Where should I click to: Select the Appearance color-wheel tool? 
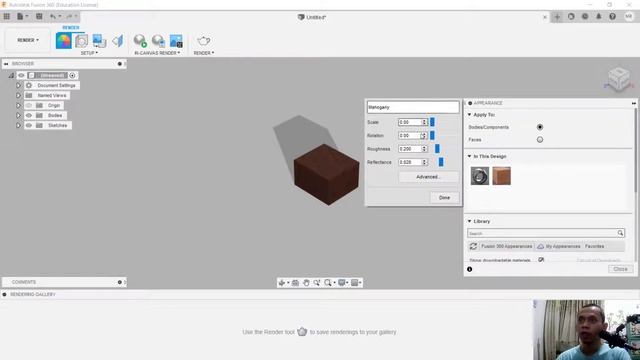tap(64, 41)
